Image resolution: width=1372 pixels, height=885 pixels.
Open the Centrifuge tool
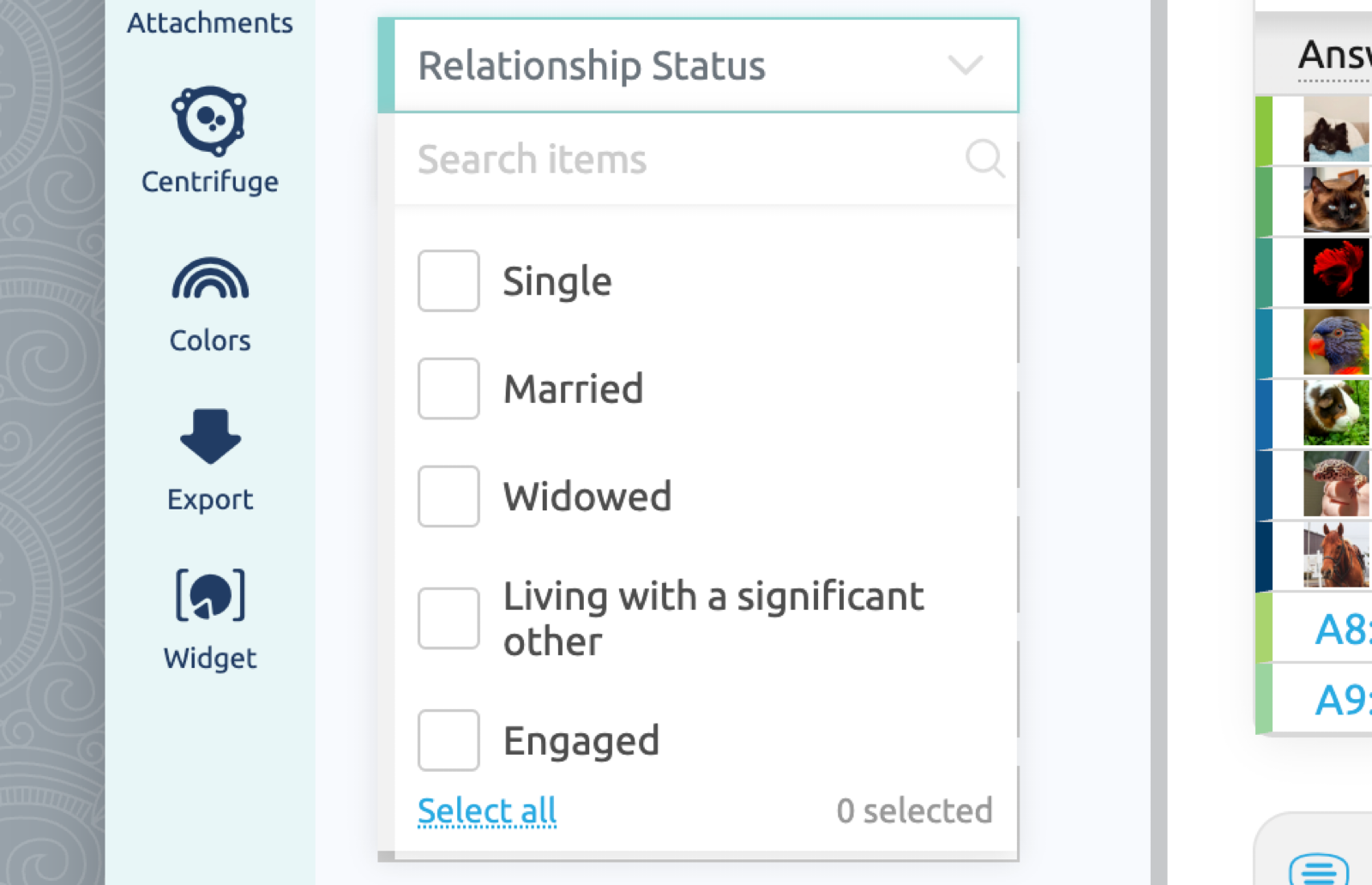tap(210, 141)
